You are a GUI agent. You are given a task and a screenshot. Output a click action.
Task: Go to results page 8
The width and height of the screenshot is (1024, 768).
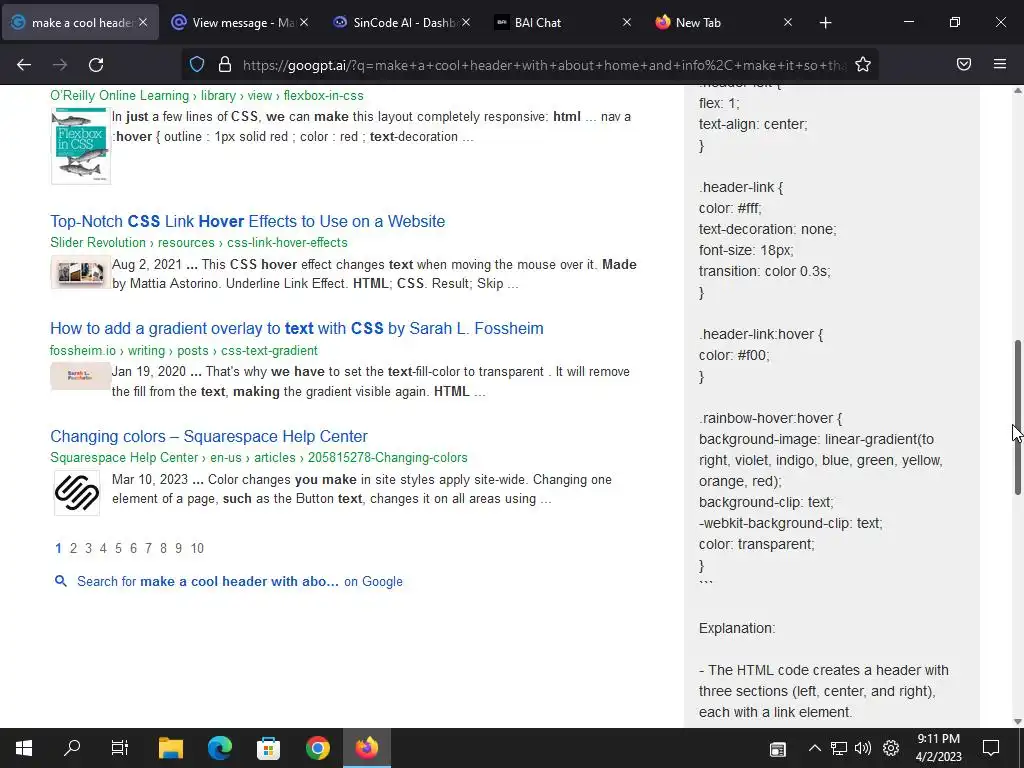[163, 549]
